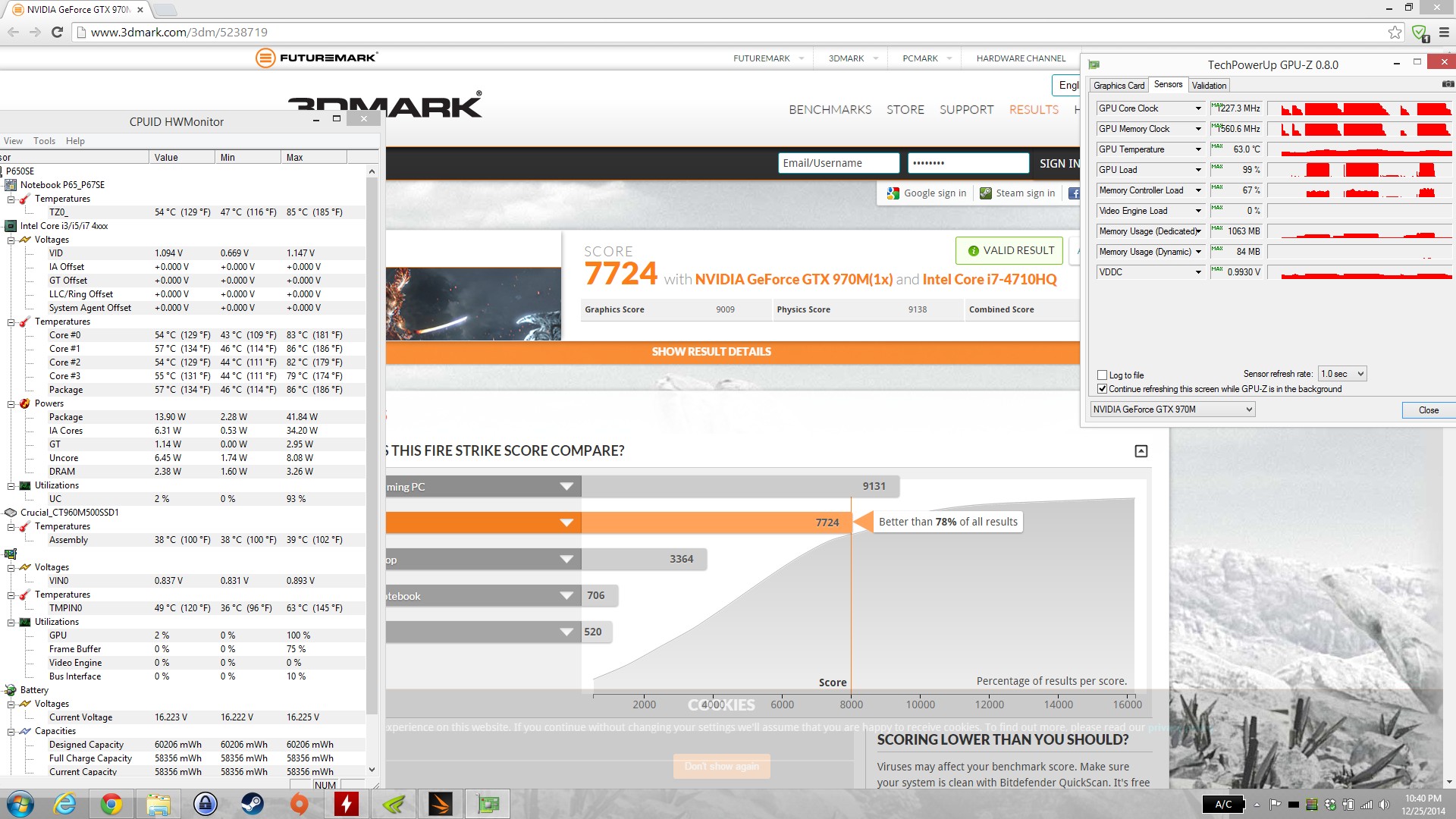Click the Futuremark logo

[316, 58]
